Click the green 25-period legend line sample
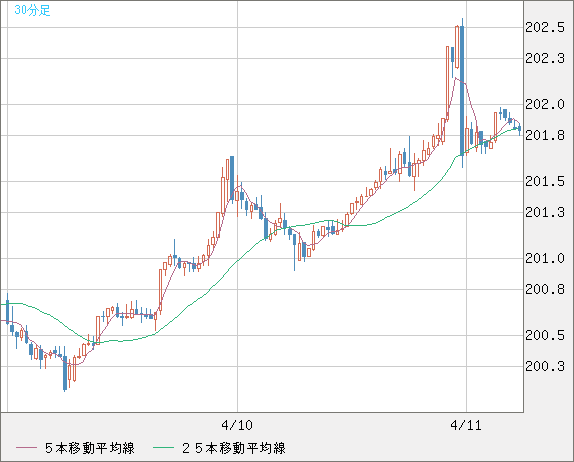The width and height of the screenshot is (574, 462). (x=163, y=448)
